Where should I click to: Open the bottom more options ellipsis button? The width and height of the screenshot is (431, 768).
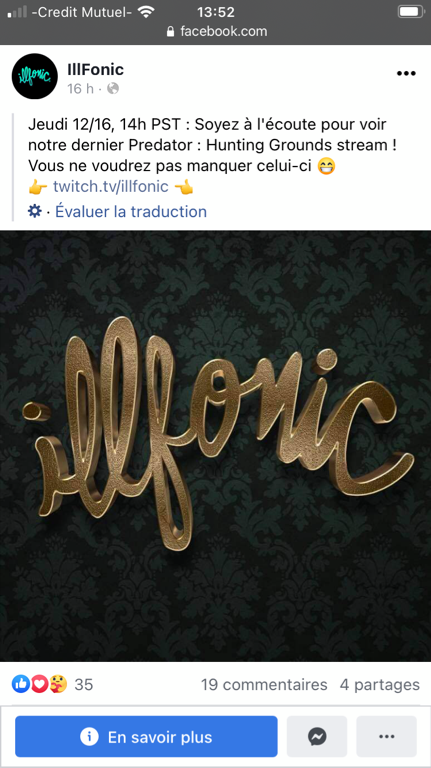coord(386,736)
